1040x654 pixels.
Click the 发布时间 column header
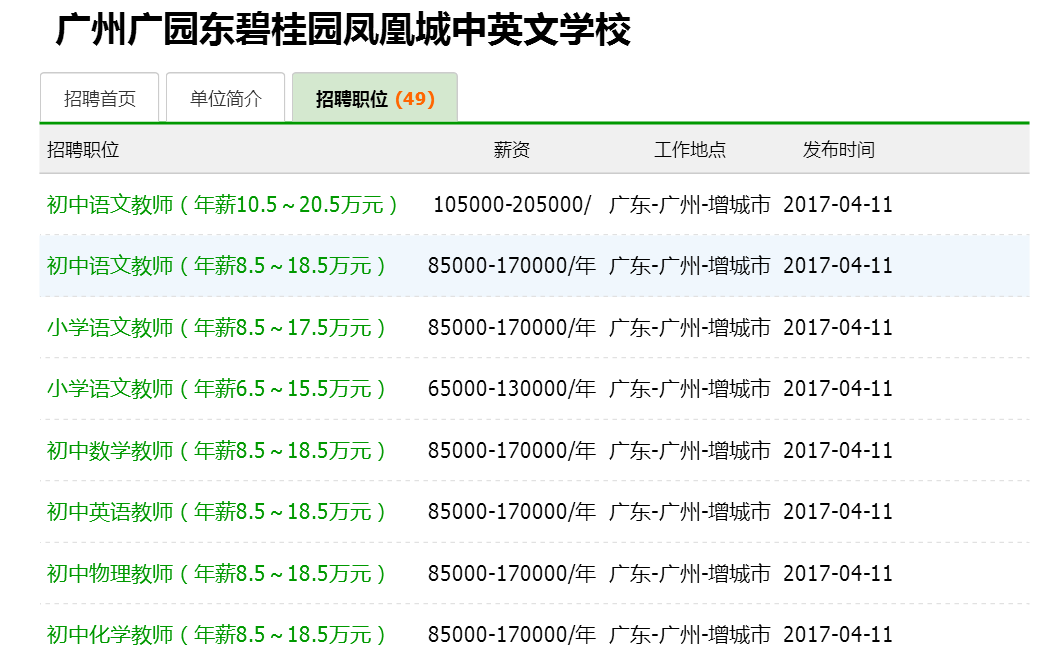838,150
